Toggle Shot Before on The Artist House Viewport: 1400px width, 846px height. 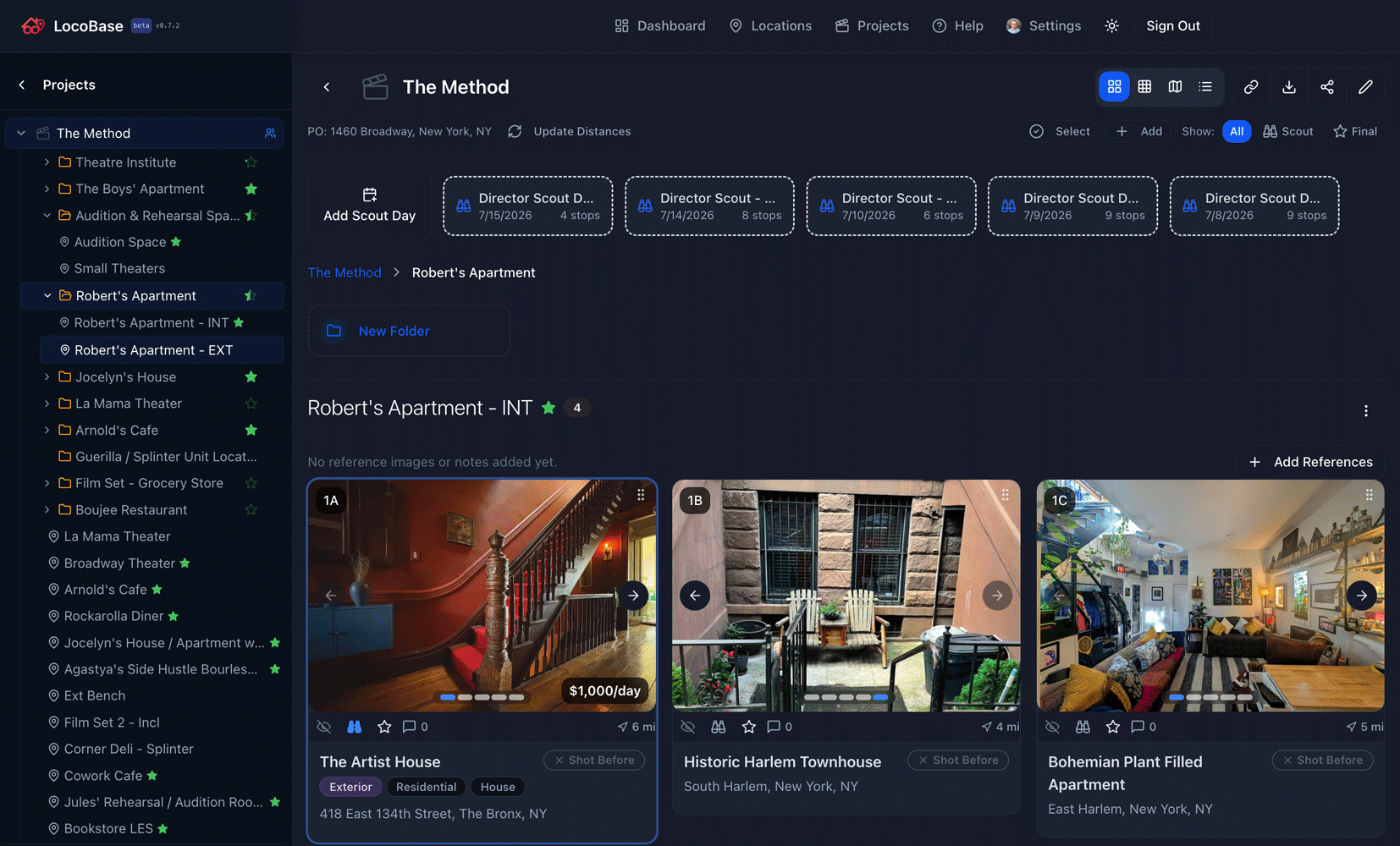point(594,761)
